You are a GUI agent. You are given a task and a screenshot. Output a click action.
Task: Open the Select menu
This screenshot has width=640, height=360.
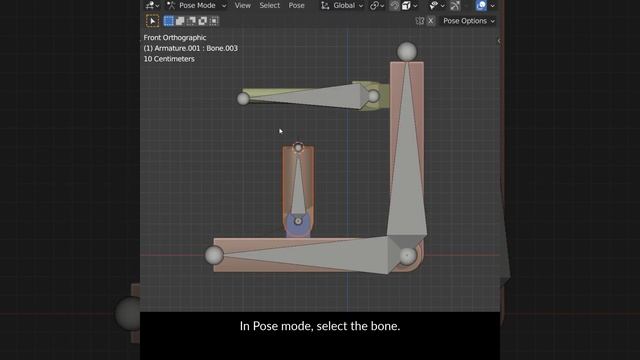[269, 5]
